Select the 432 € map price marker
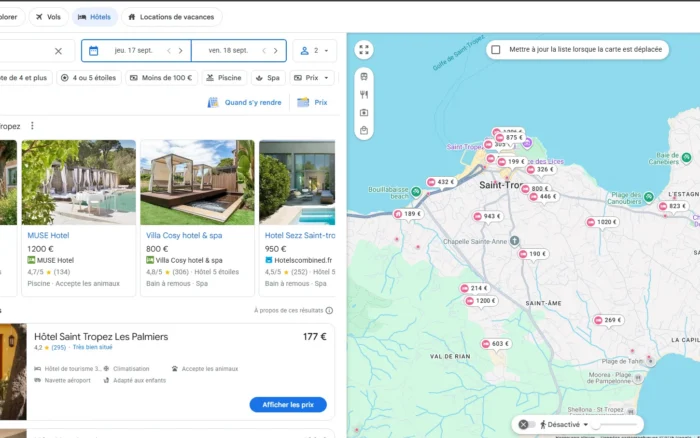This screenshot has height=438, width=700. point(441,182)
